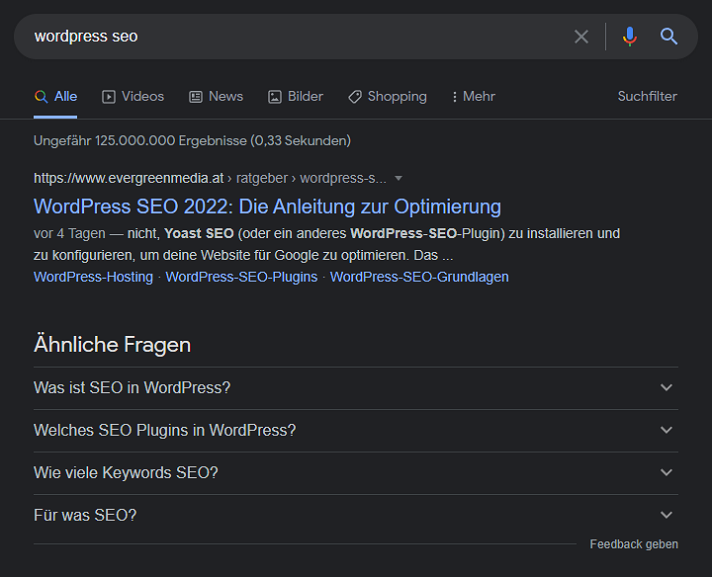The width and height of the screenshot is (712, 577).
Task: Follow the WordPress-Hosting sitelink
Action: point(93,277)
